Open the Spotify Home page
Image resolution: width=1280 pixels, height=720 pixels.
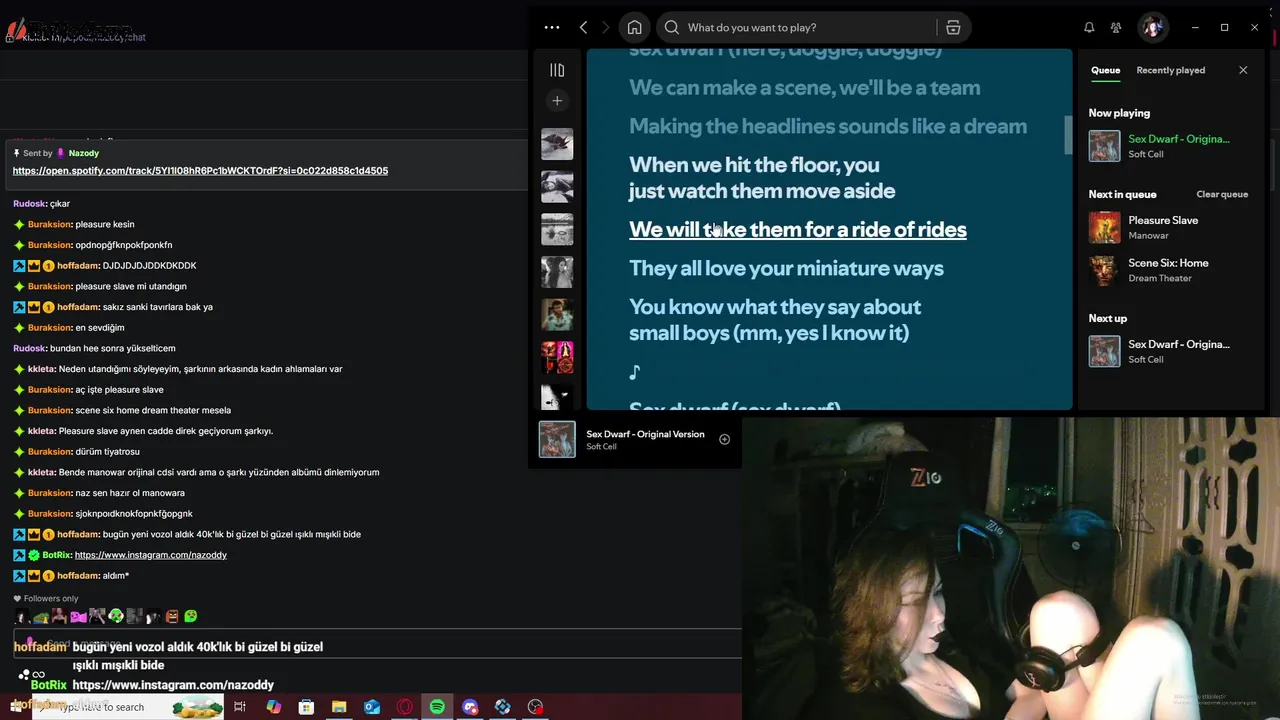click(x=634, y=28)
